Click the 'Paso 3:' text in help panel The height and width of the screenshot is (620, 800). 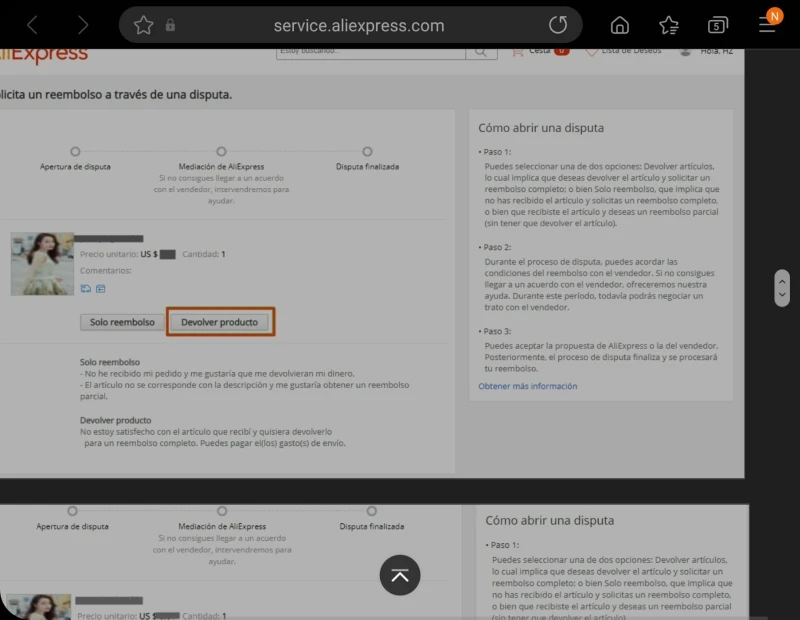click(497, 331)
